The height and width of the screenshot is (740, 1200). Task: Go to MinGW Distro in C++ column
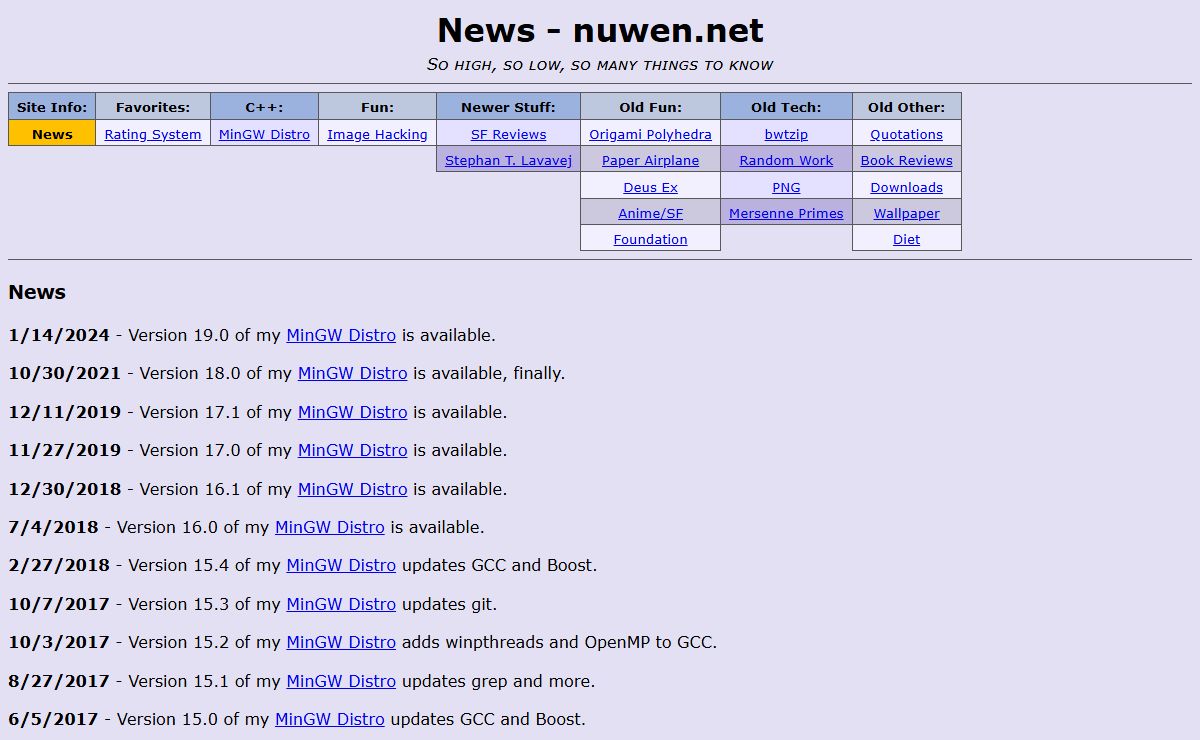click(264, 134)
